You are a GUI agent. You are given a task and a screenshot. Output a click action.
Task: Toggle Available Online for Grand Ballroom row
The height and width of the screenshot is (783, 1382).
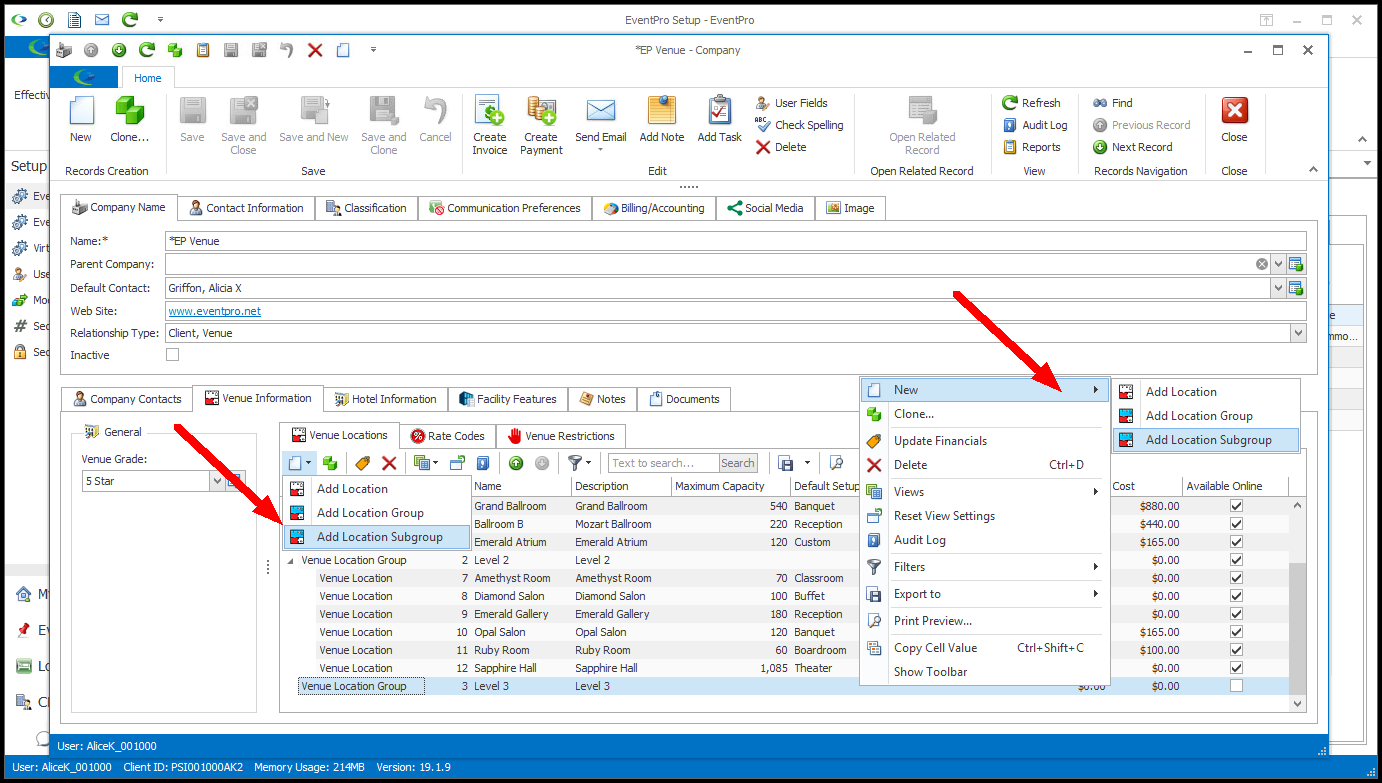click(1236, 506)
